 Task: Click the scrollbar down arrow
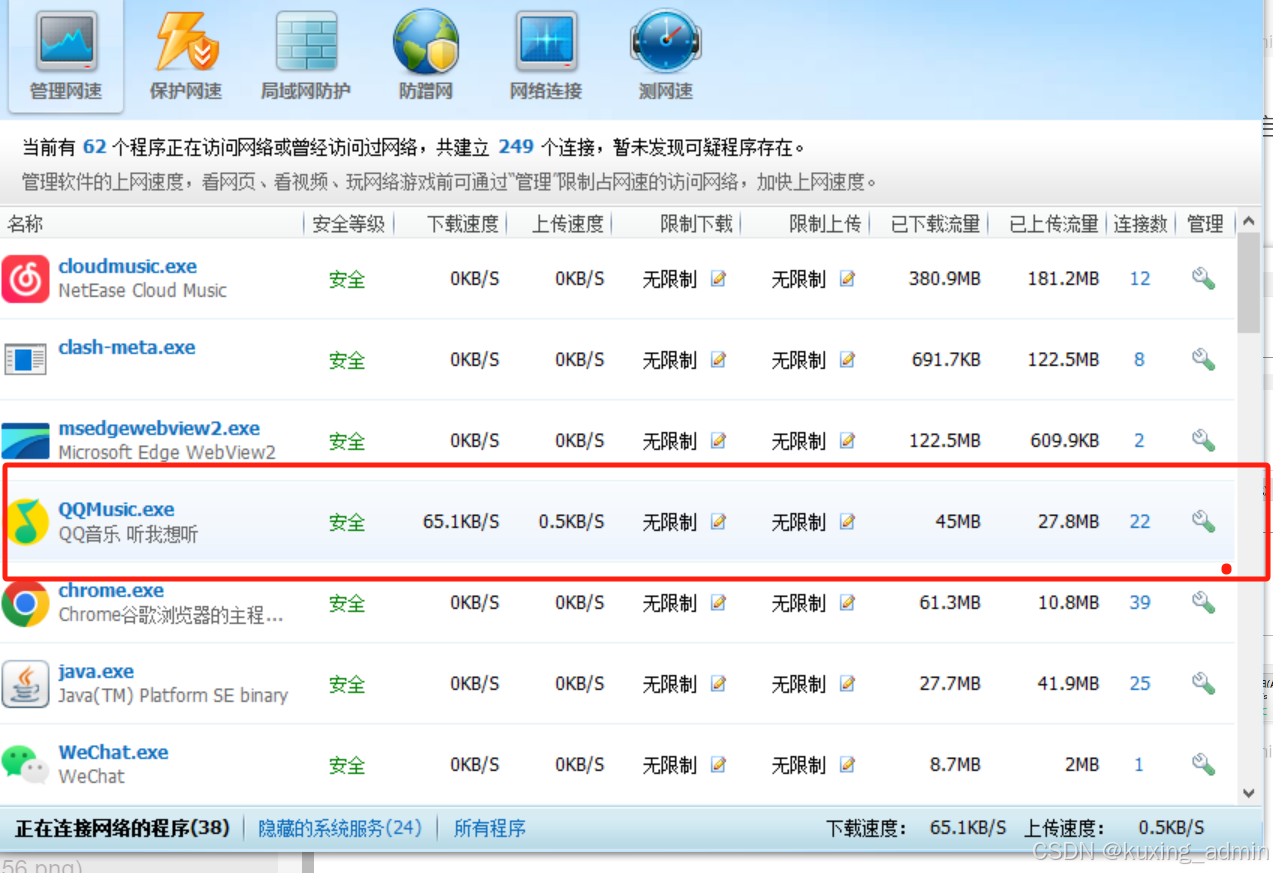[x=1249, y=793]
